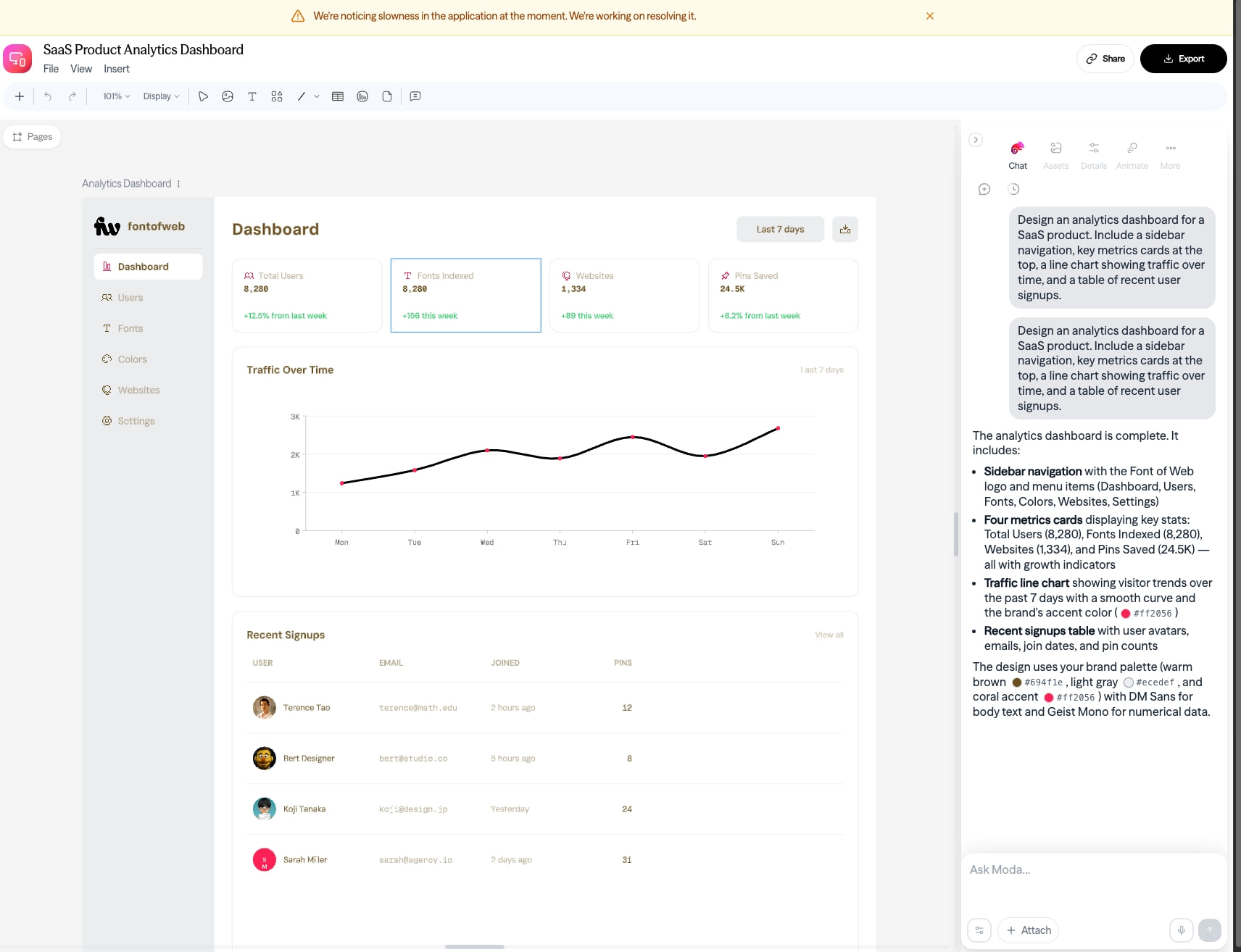The image size is (1241, 952).
Task: Switch to the Details tab
Action: 1094,156
